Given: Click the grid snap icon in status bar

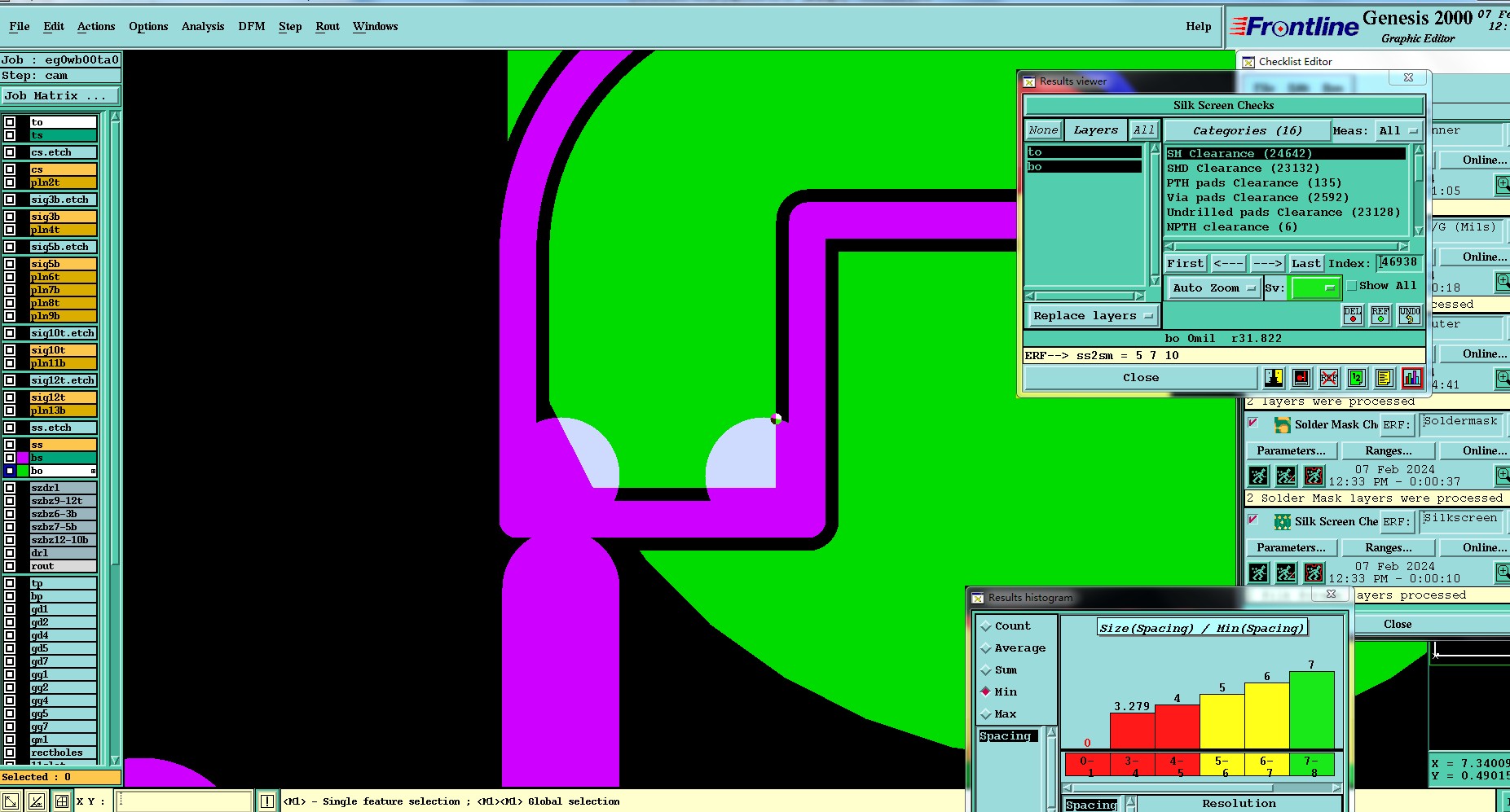Looking at the screenshot, I should pyautogui.click(x=61, y=801).
